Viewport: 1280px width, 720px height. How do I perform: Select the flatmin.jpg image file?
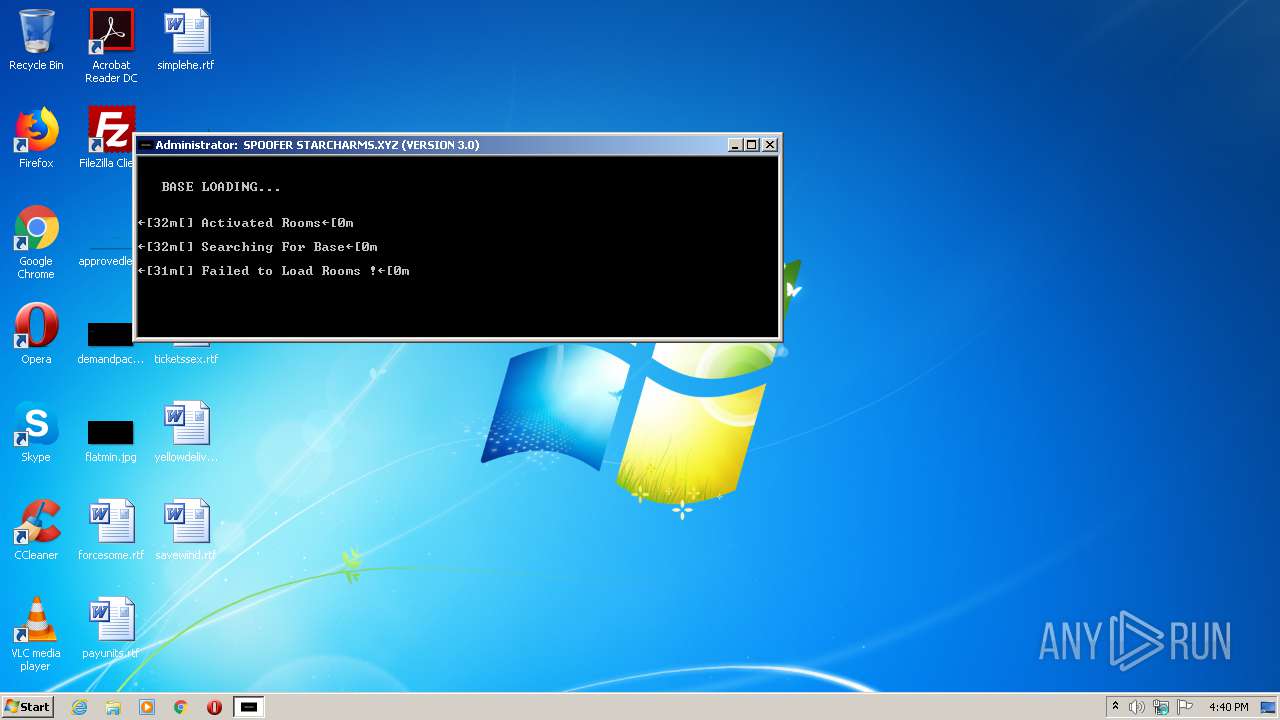click(x=111, y=440)
